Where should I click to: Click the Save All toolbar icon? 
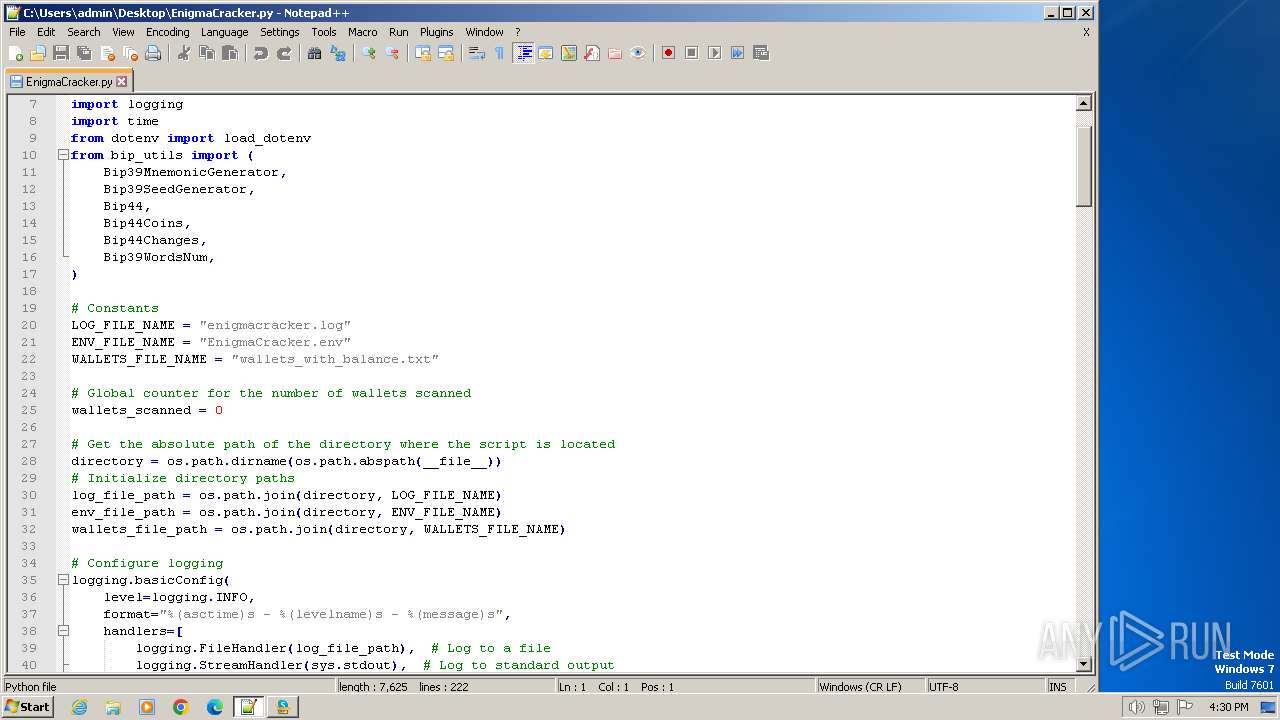tap(84, 53)
